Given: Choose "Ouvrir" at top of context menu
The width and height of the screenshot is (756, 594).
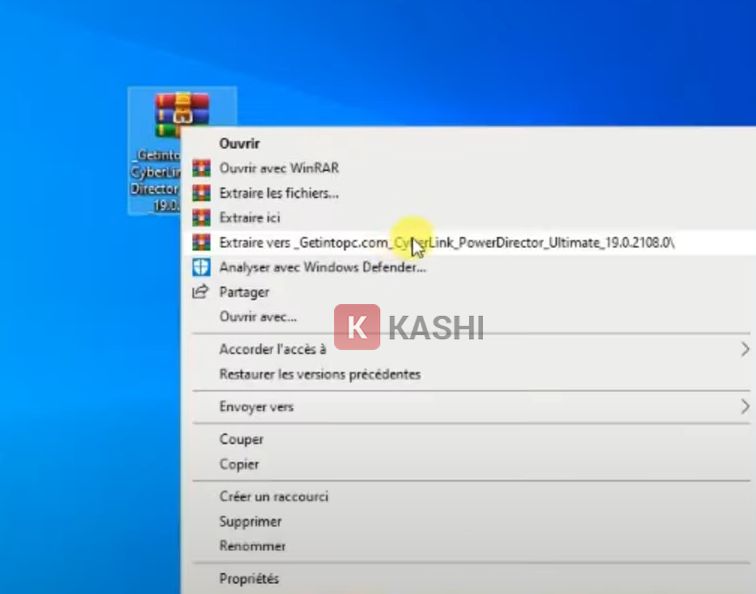Looking at the screenshot, I should [240, 143].
